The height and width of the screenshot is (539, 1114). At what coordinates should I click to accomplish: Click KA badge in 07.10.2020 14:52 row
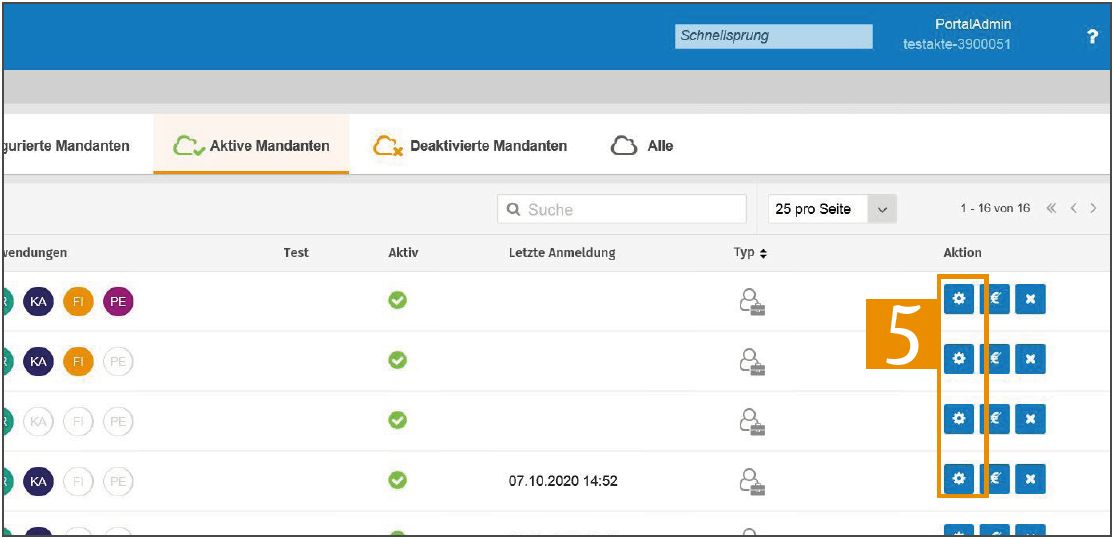coord(38,481)
